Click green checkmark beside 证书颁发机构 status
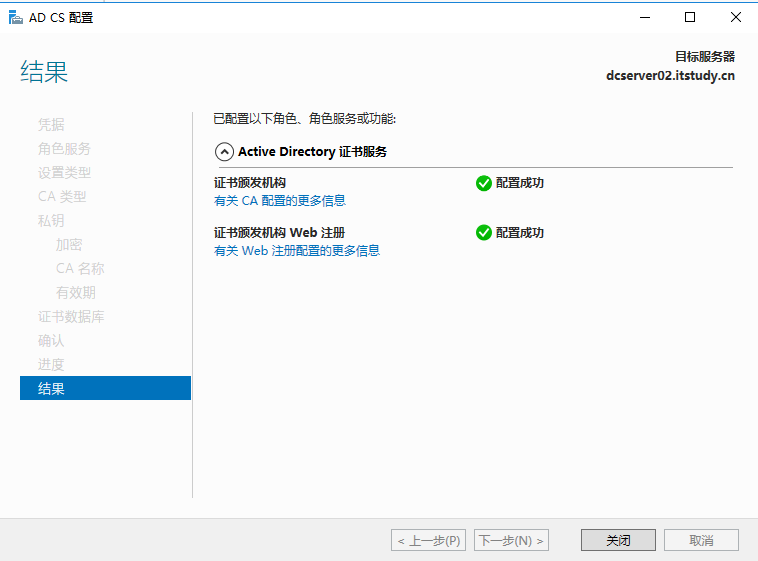The height and width of the screenshot is (561, 758). [483, 183]
